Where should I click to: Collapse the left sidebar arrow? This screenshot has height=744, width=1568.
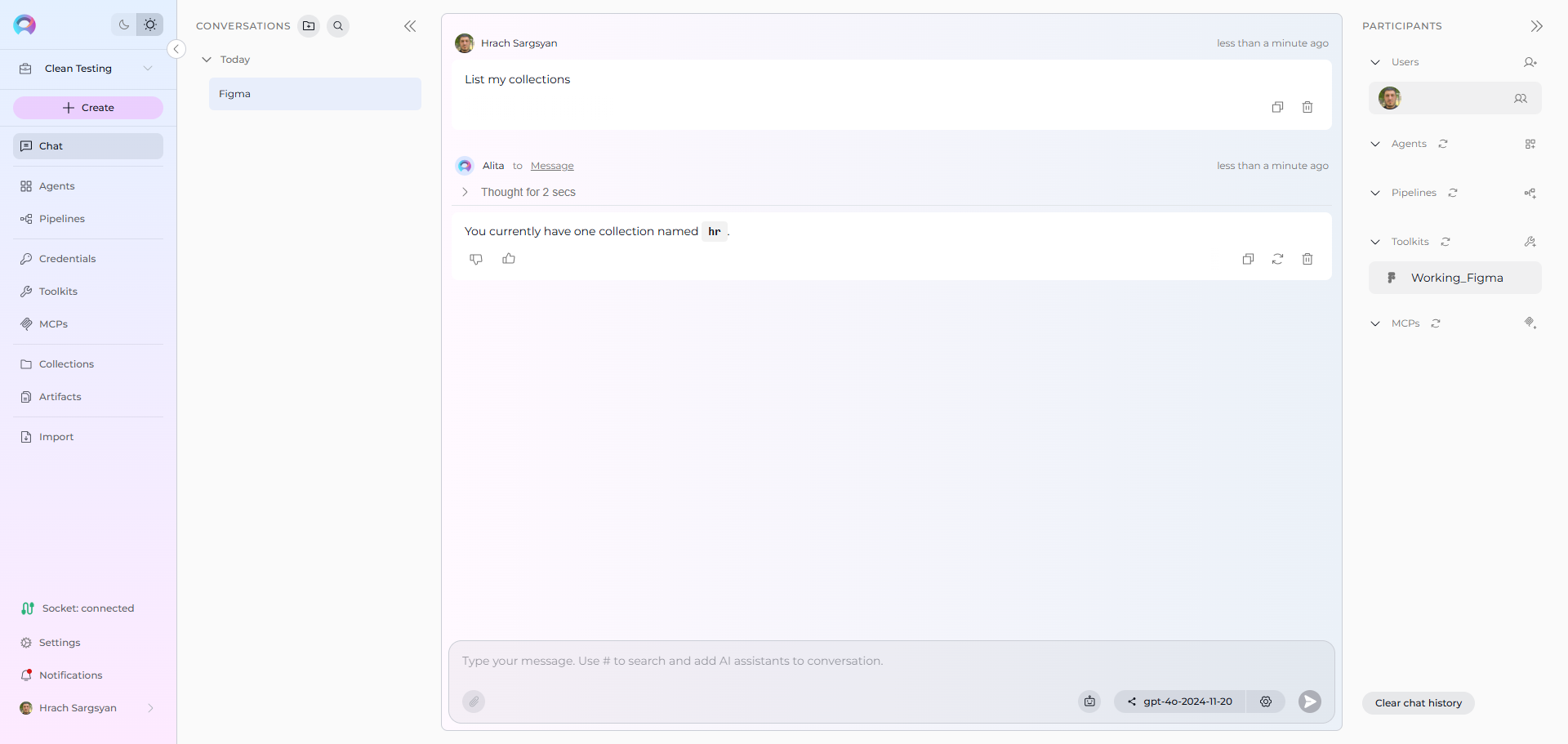point(176,49)
